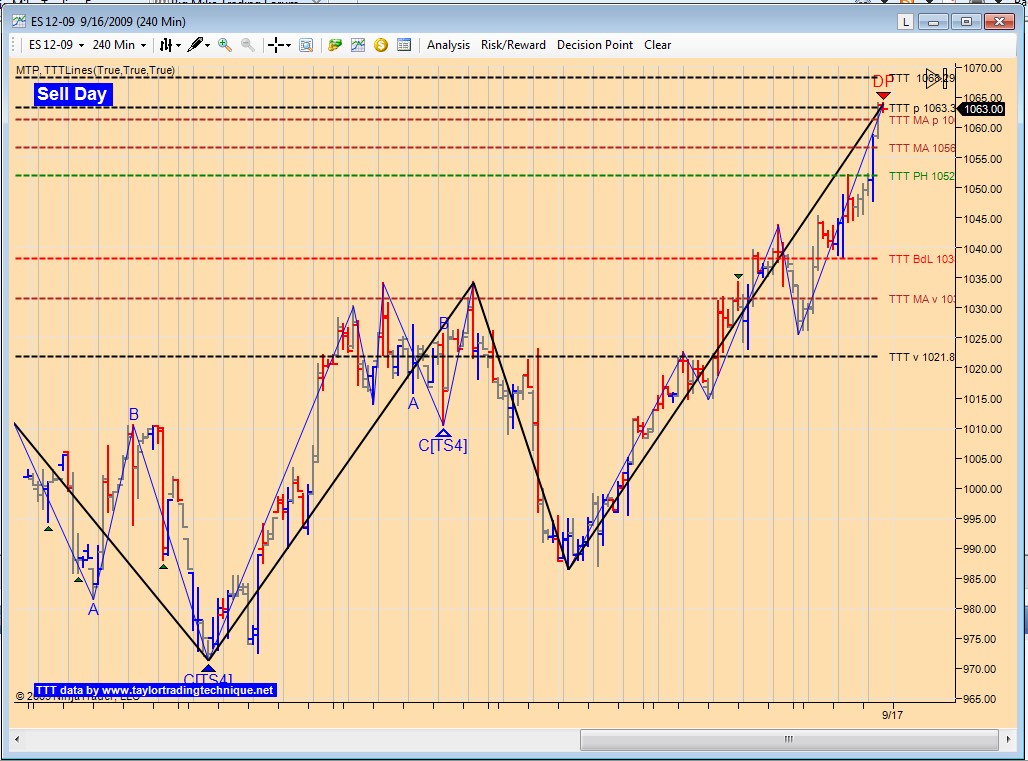
Task: Maximize the chart window
Action: point(966,22)
